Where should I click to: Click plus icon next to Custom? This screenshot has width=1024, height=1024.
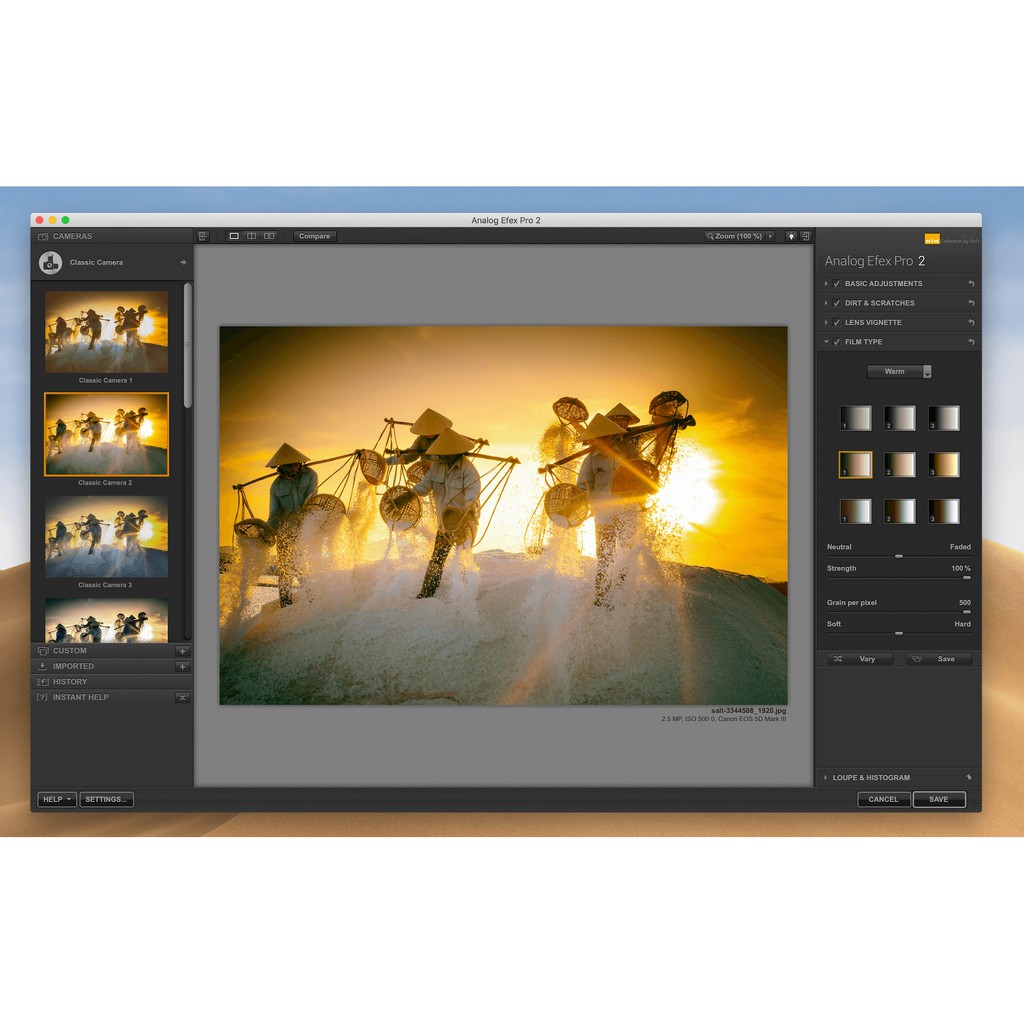click(182, 651)
